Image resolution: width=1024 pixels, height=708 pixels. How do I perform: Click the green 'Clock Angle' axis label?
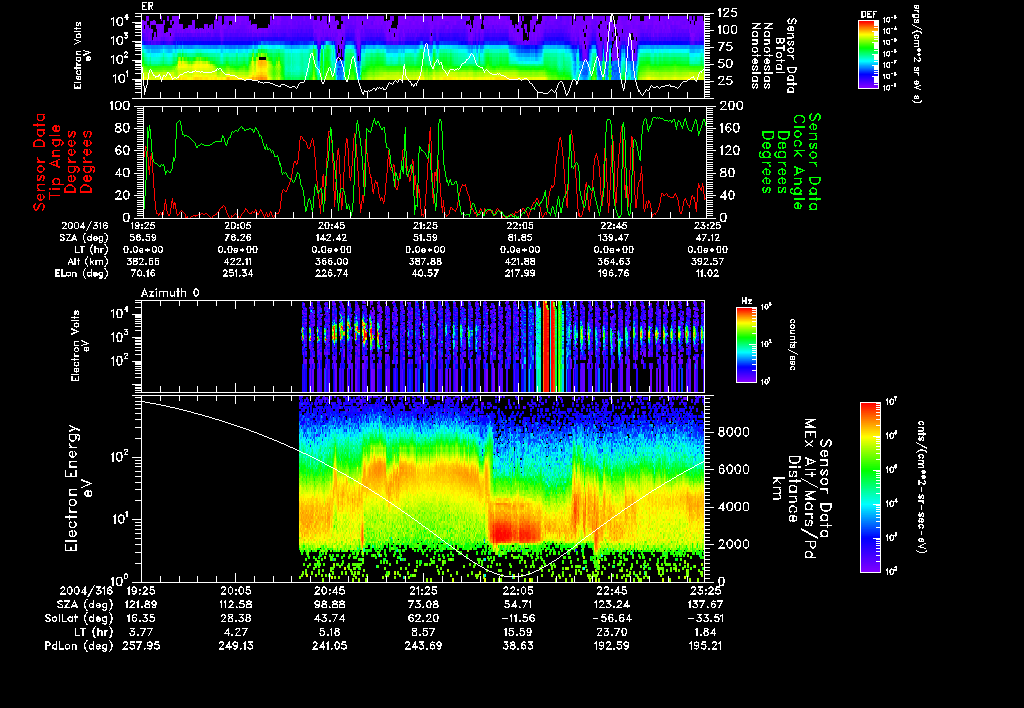tap(799, 162)
